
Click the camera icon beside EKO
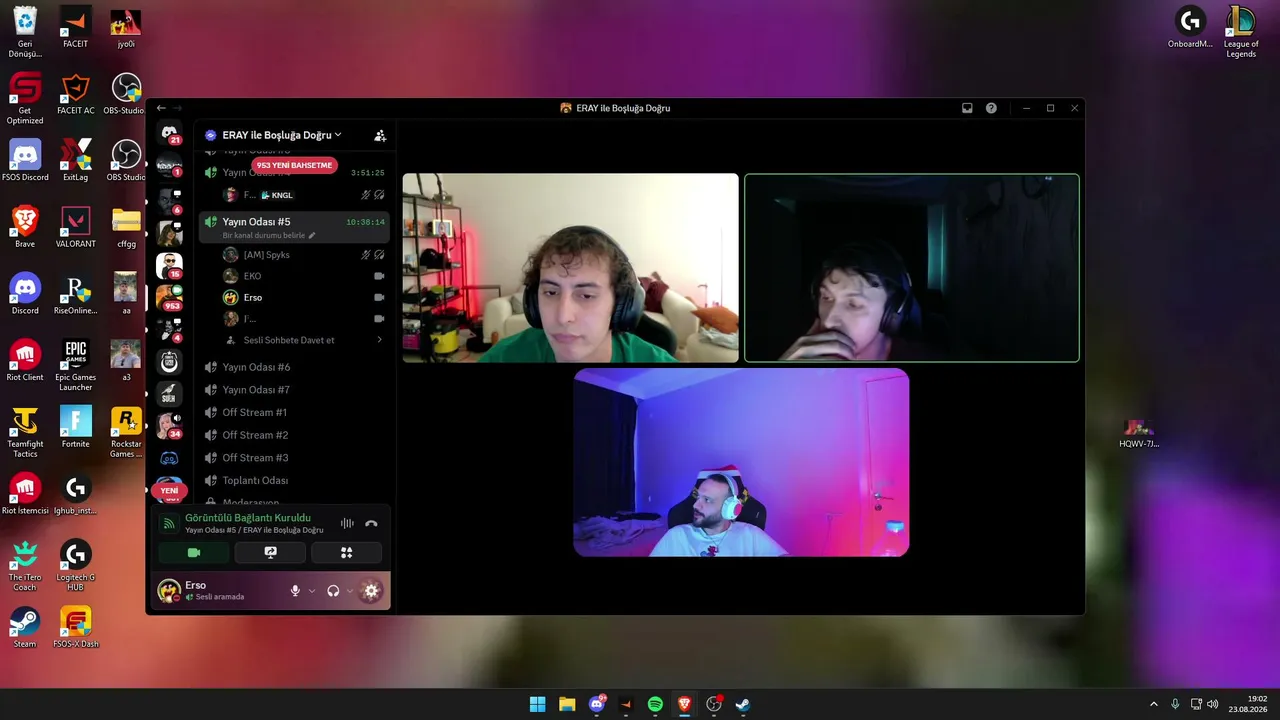tap(379, 276)
